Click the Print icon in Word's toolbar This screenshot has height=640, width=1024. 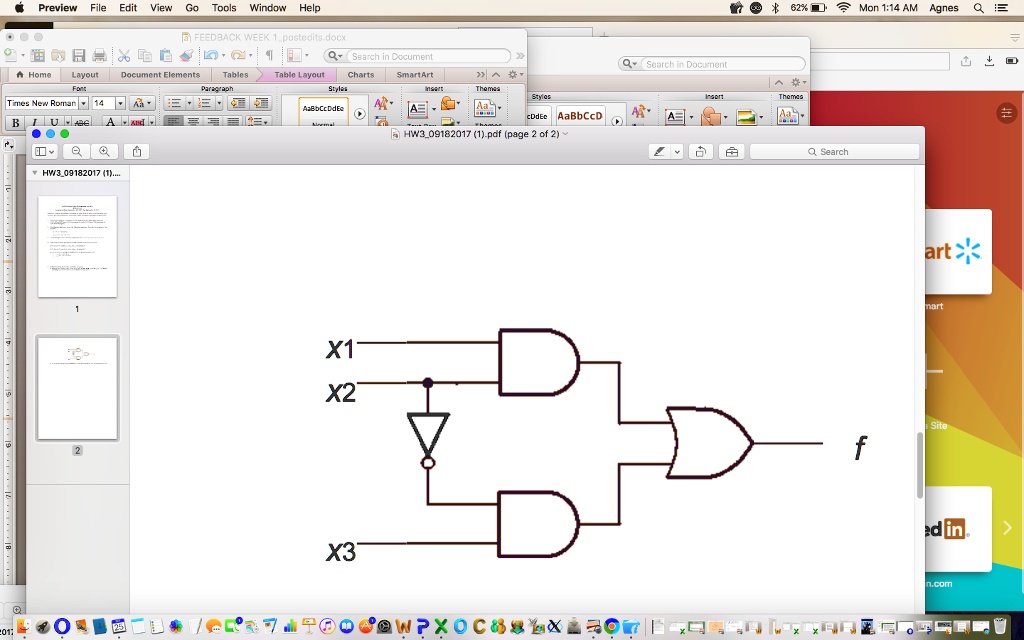click(99, 56)
